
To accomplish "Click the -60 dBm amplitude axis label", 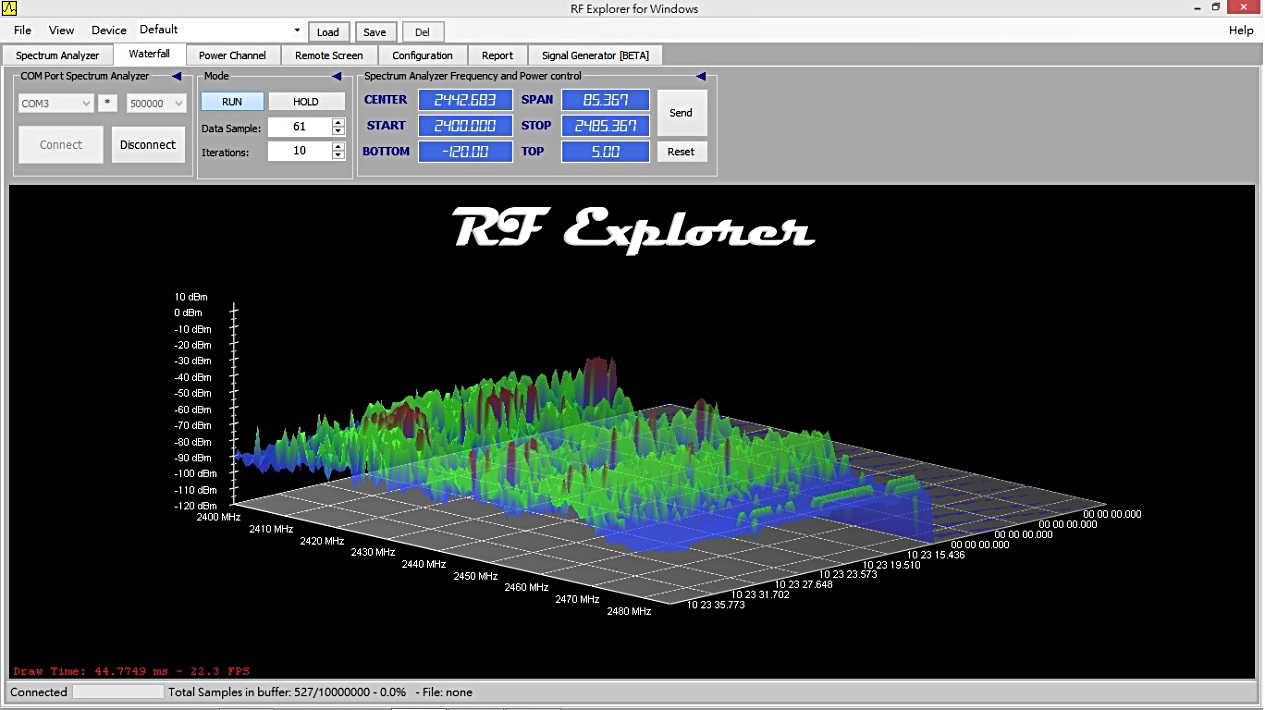I will point(193,409).
